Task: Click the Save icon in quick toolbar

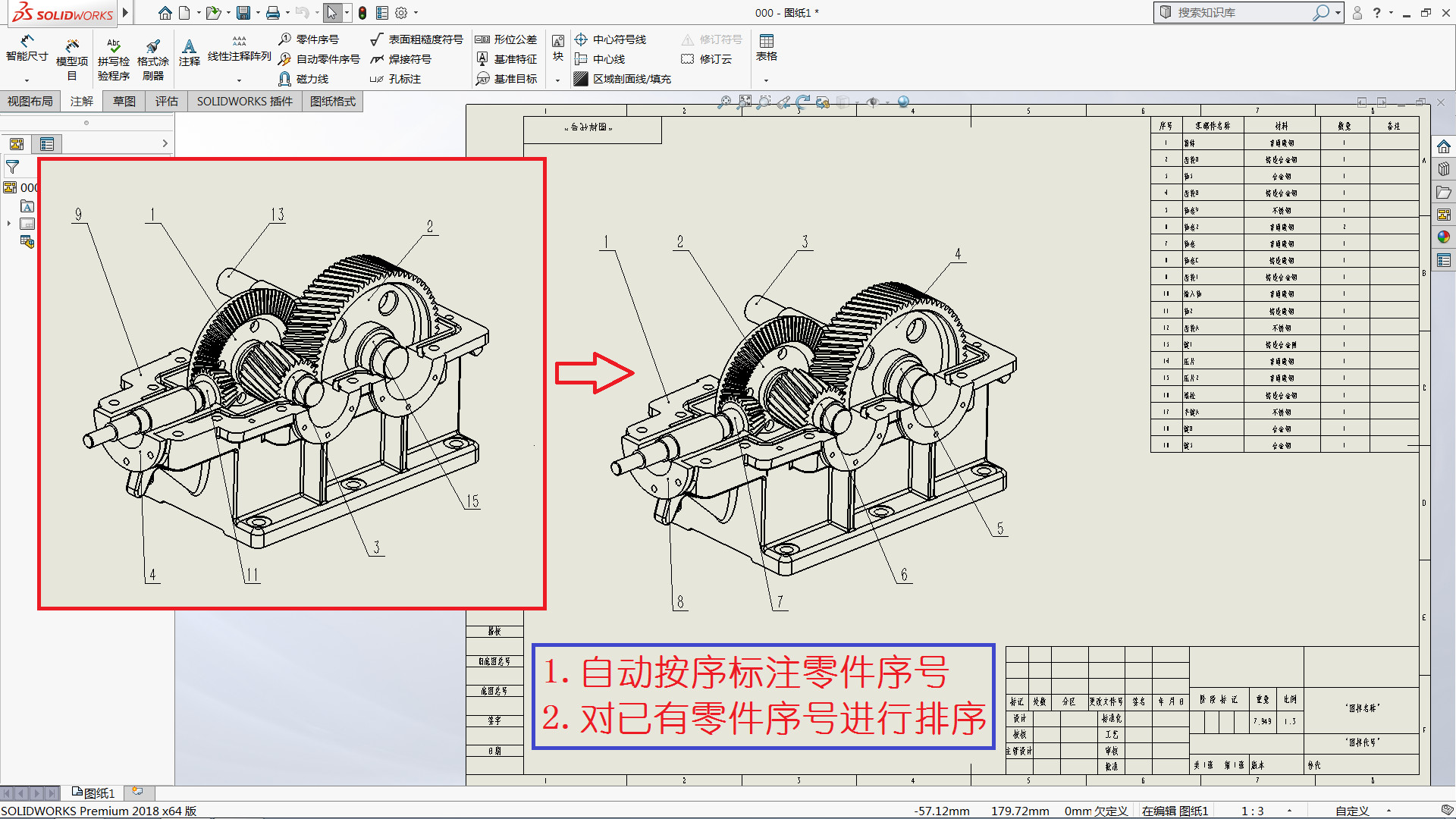Action: tap(243, 13)
